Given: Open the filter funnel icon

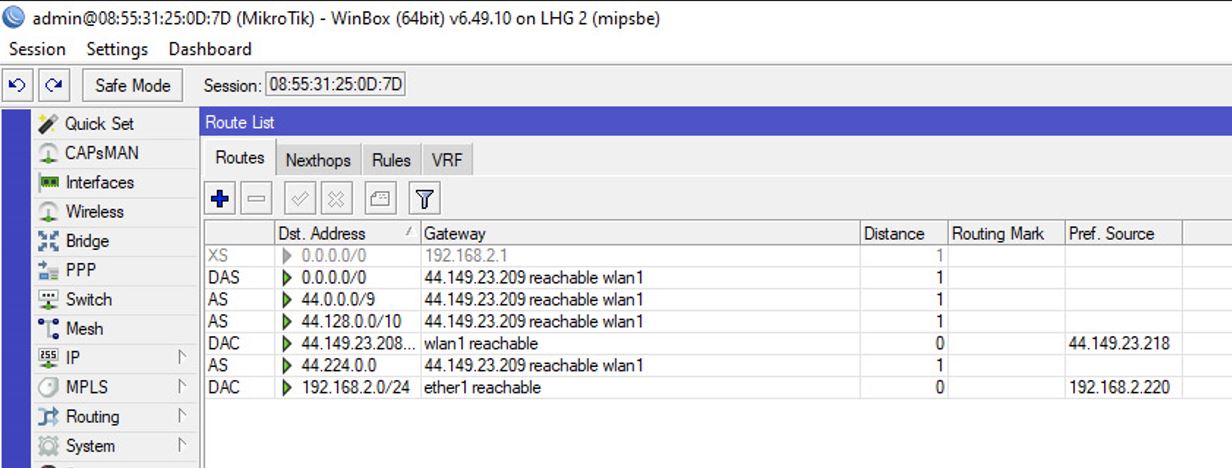Looking at the screenshot, I should click(424, 199).
